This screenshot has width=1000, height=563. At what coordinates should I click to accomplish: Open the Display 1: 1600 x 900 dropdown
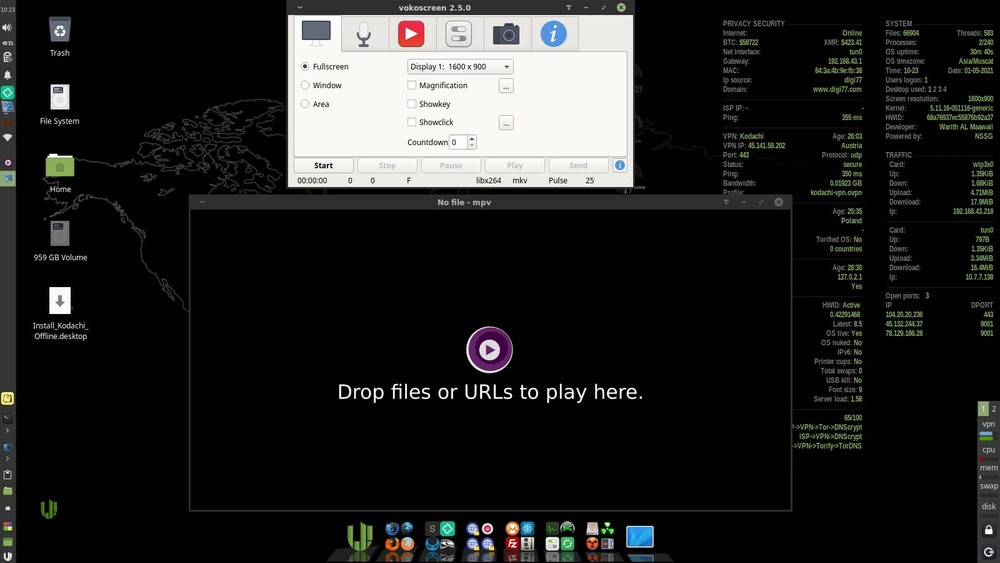pyautogui.click(x=460, y=67)
